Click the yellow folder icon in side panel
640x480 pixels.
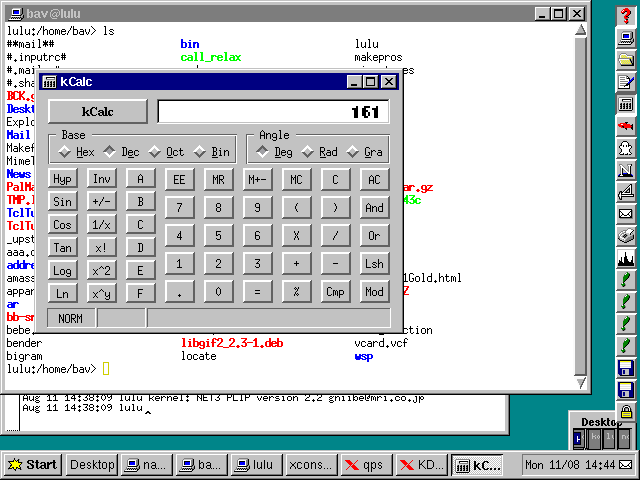(x=626, y=59)
